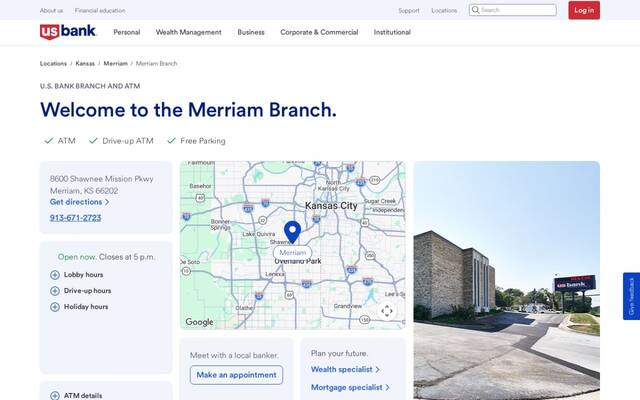This screenshot has height=400, width=640.
Task: Expand Lobby hours section
Action: [77, 275]
